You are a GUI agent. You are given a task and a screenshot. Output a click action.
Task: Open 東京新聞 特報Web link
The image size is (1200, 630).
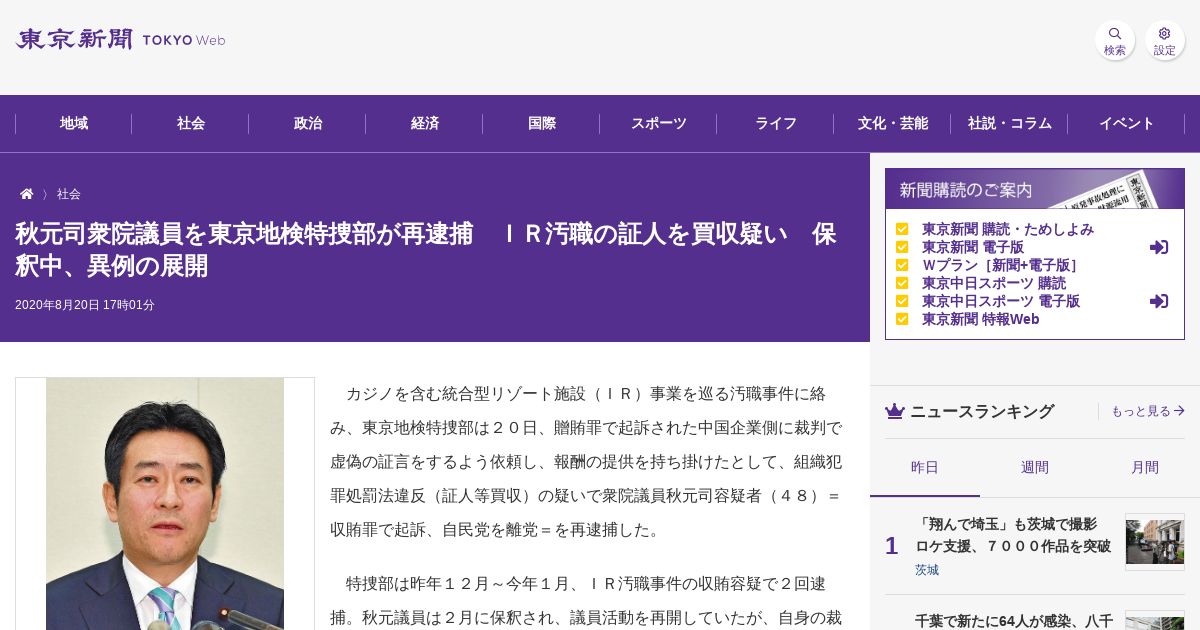click(981, 319)
